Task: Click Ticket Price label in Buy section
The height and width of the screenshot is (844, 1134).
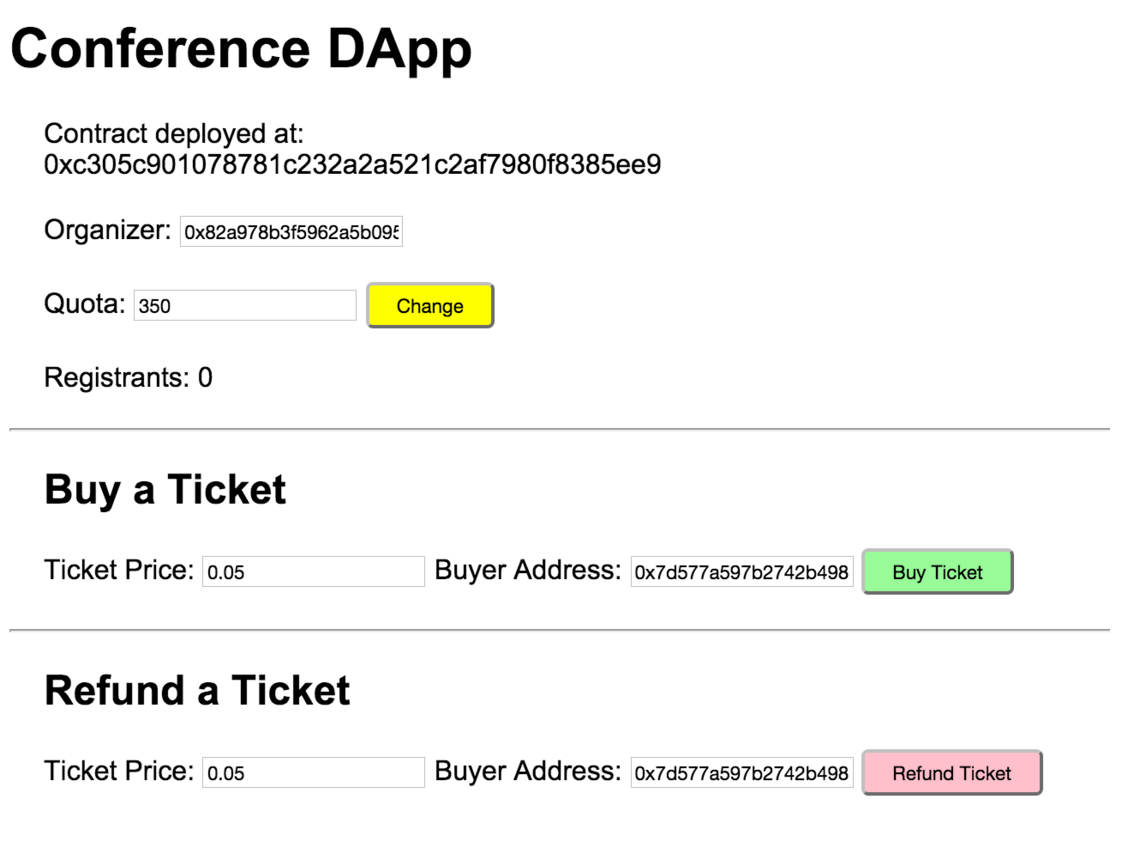Action: [x=119, y=570]
